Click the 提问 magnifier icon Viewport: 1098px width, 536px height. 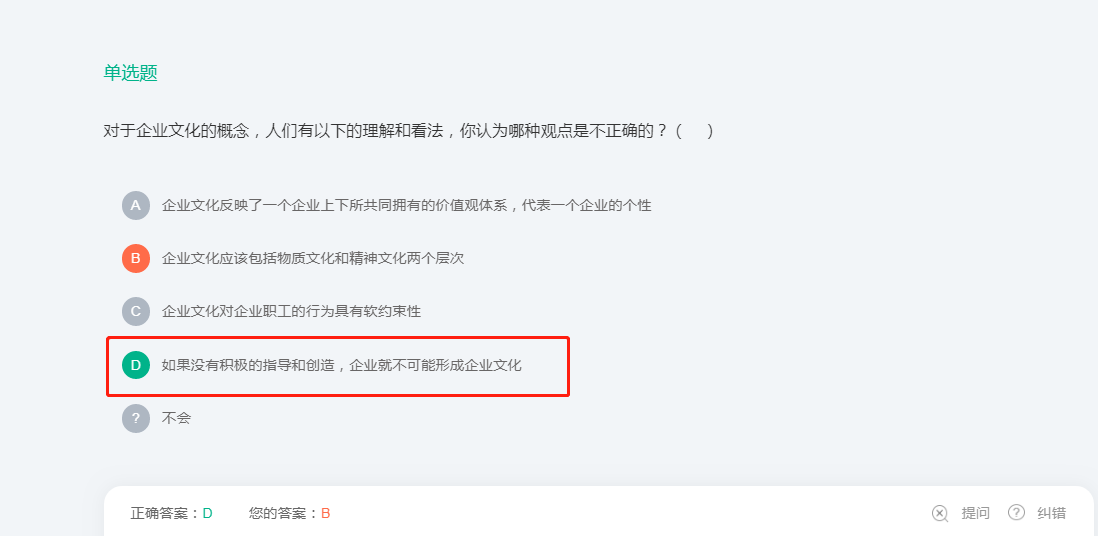pyautogui.click(x=940, y=514)
